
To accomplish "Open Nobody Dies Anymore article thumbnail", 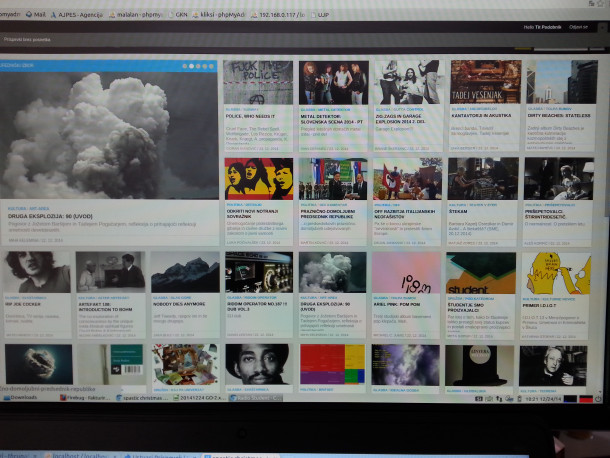I will pyautogui.click(x=185, y=272).
